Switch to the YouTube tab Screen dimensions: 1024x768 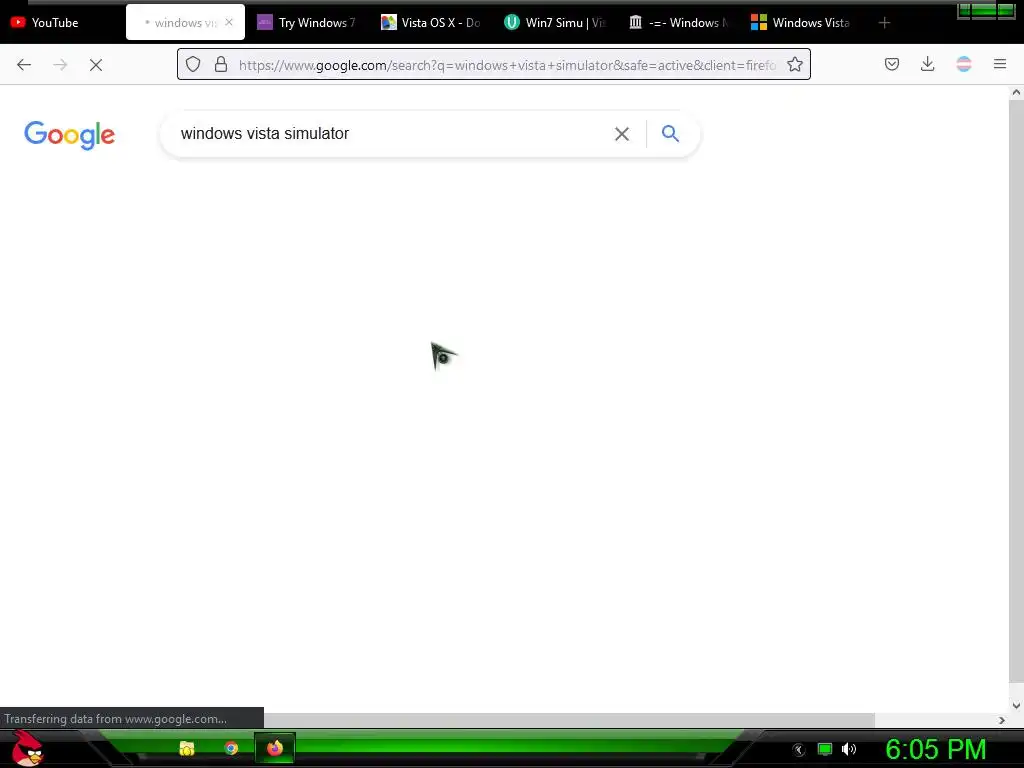click(62, 22)
